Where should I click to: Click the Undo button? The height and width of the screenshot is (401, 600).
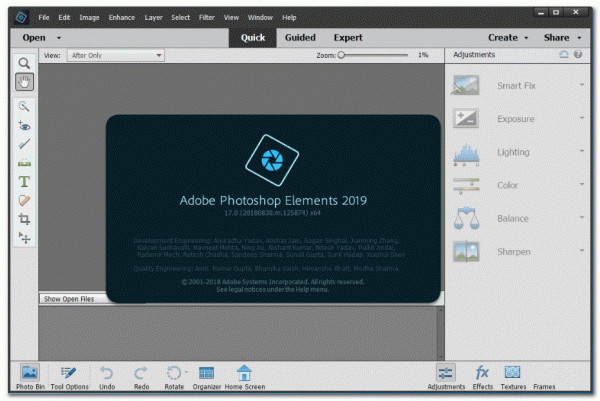pyautogui.click(x=107, y=377)
